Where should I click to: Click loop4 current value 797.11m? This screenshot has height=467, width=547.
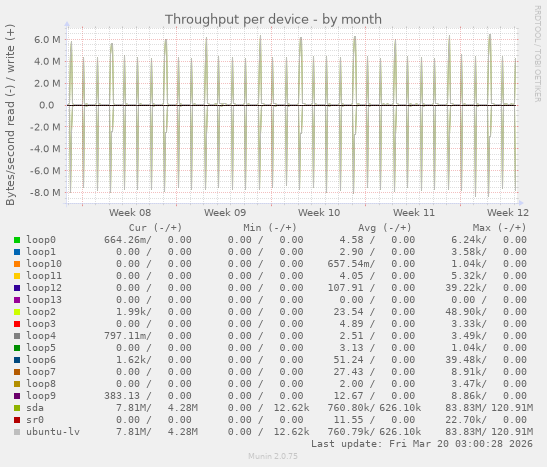(x=127, y=336)
